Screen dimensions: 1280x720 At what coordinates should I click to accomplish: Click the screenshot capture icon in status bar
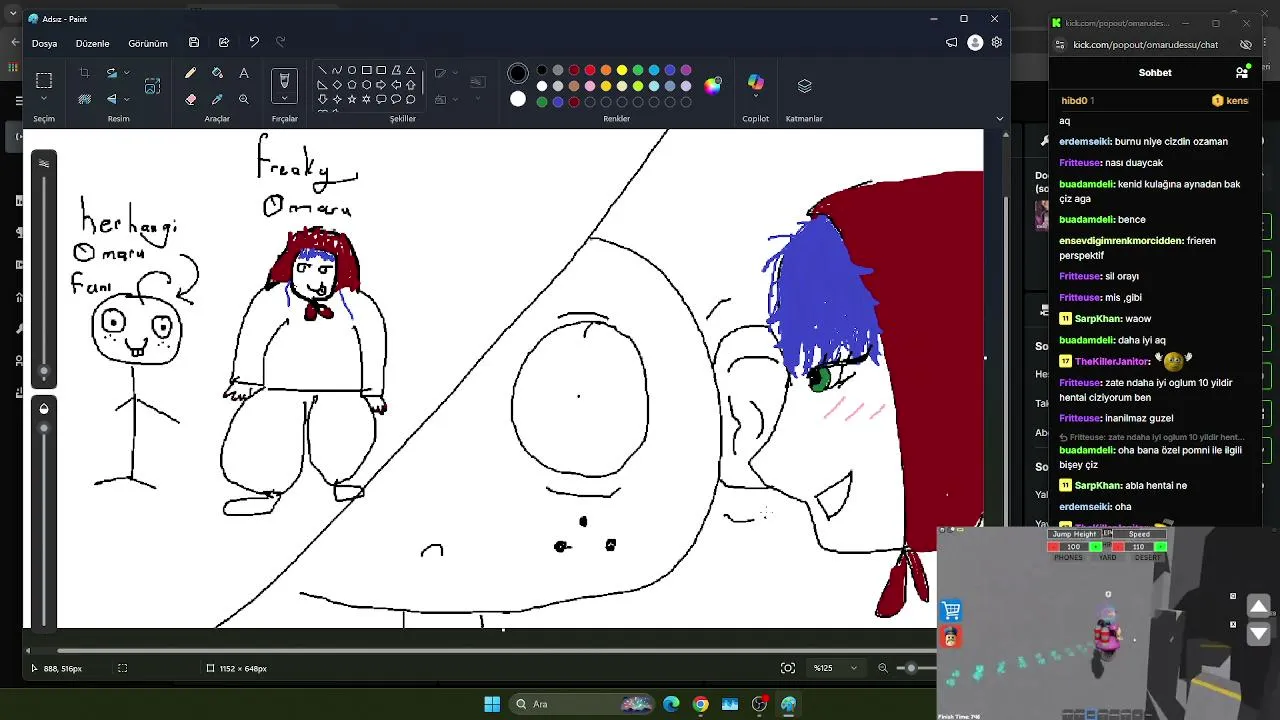coord(788,668)
